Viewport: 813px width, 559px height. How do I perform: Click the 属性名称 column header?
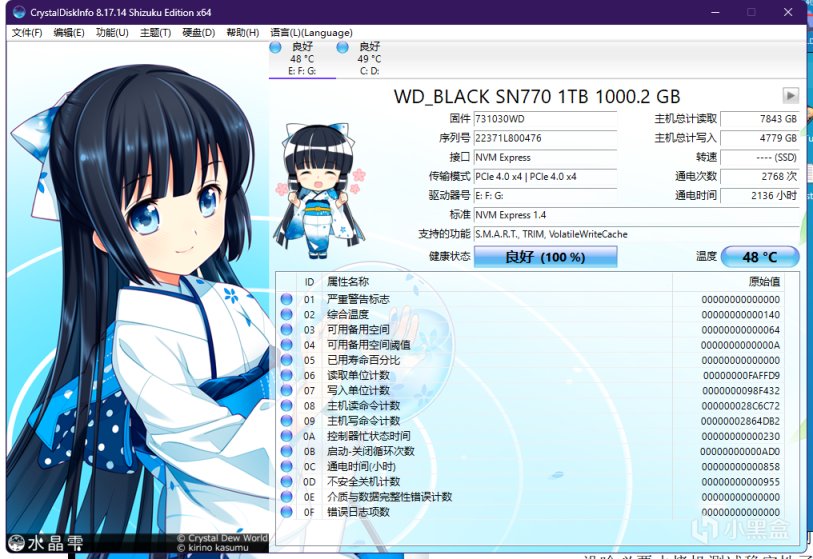tap(348, 282)
